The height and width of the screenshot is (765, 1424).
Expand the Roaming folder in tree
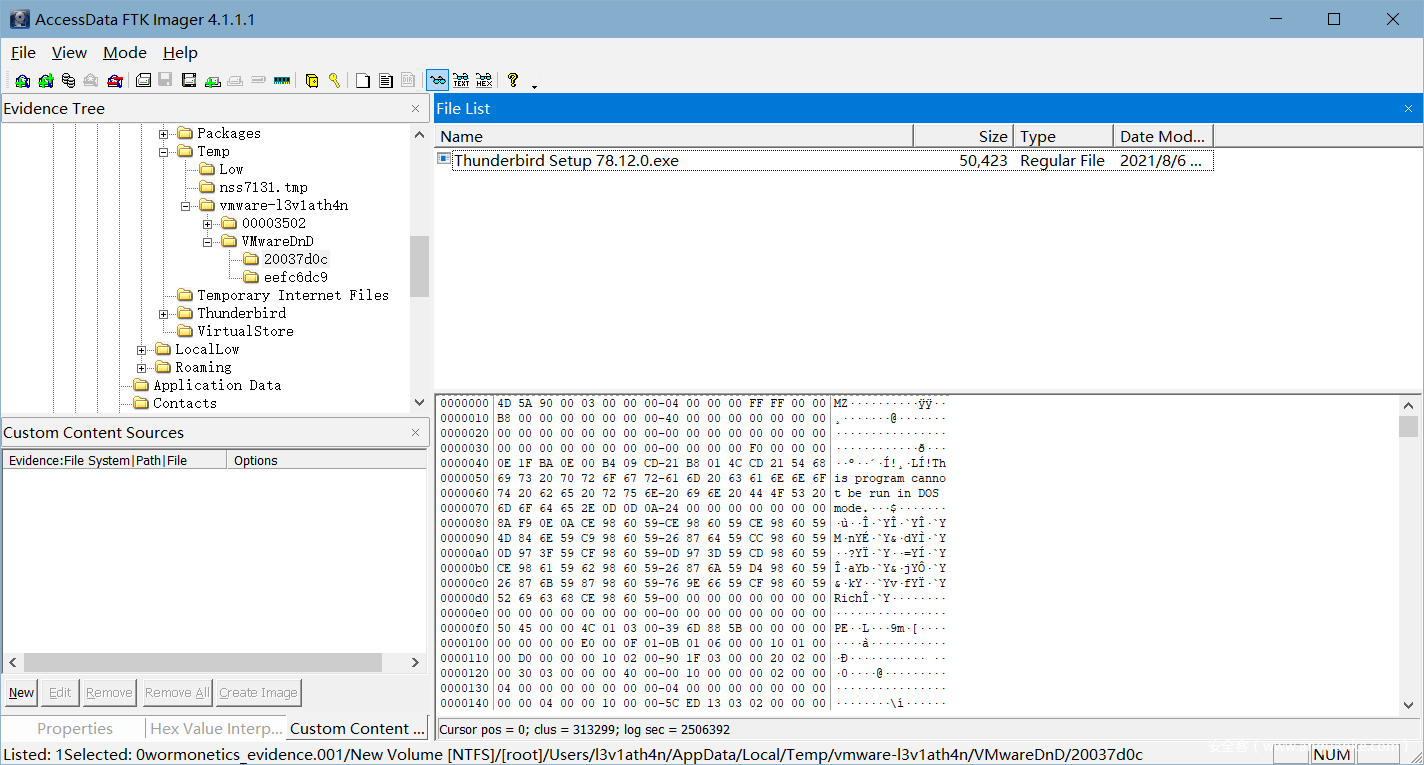tap(142, 368)
